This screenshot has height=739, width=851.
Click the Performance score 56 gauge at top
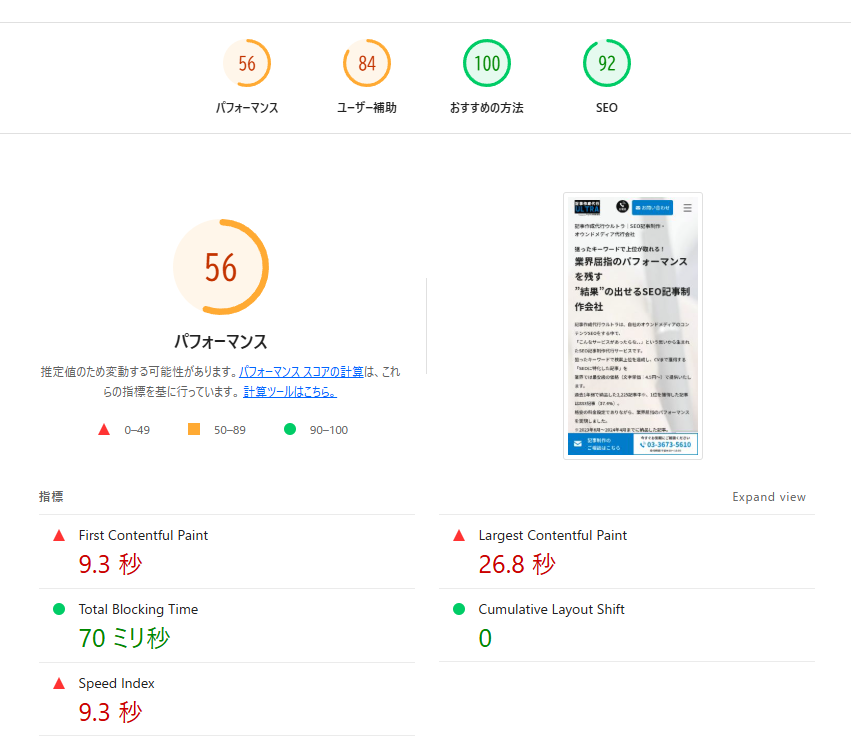pos(247,64)
